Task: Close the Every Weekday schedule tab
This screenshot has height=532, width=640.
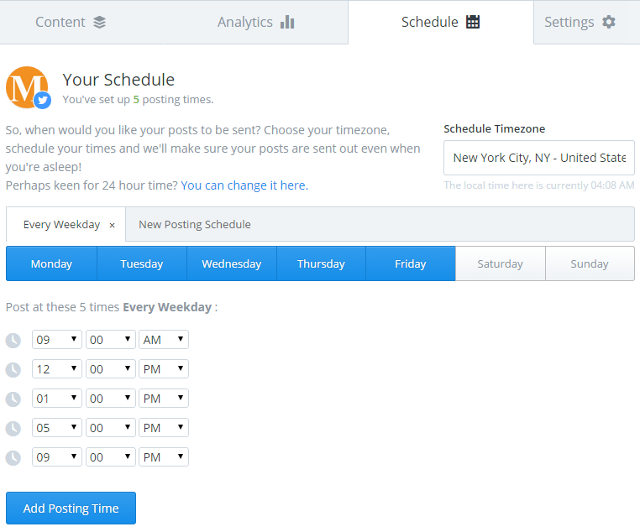Action: tap(112, 225)
